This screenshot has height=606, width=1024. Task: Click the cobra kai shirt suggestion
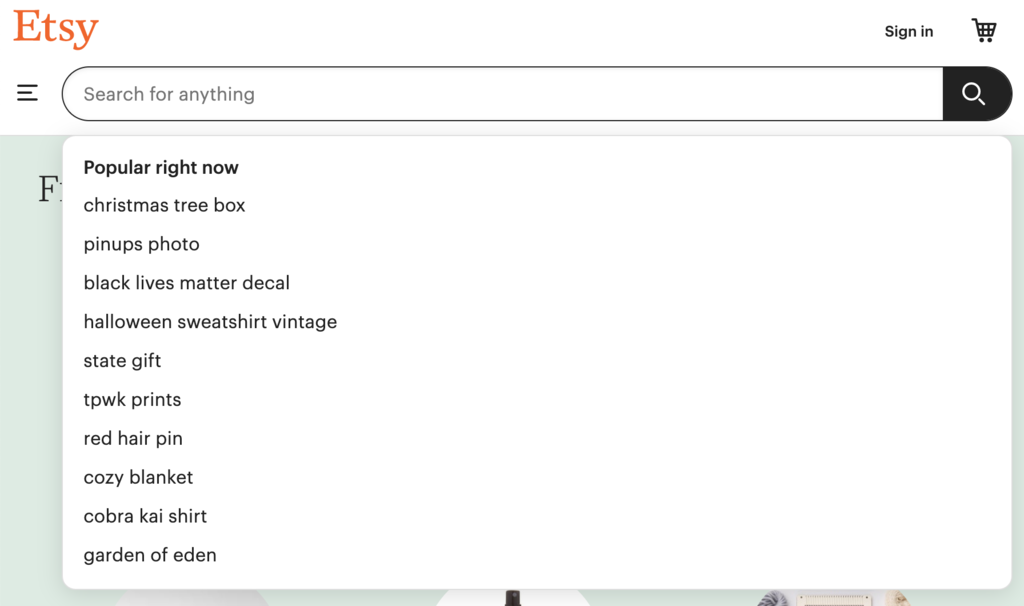tap(145, 516)
